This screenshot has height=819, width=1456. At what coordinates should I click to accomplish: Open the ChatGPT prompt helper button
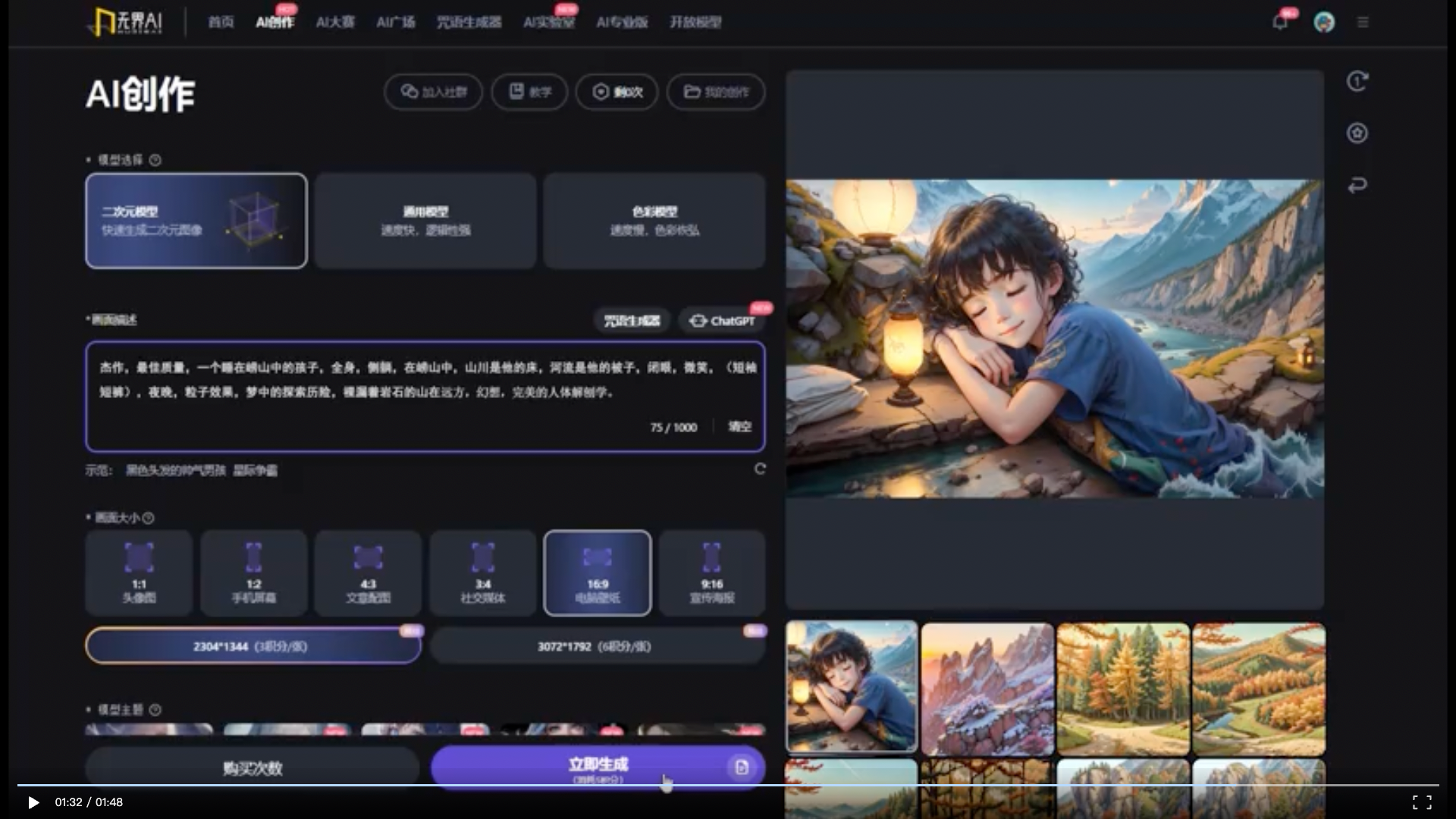point(722,321)
